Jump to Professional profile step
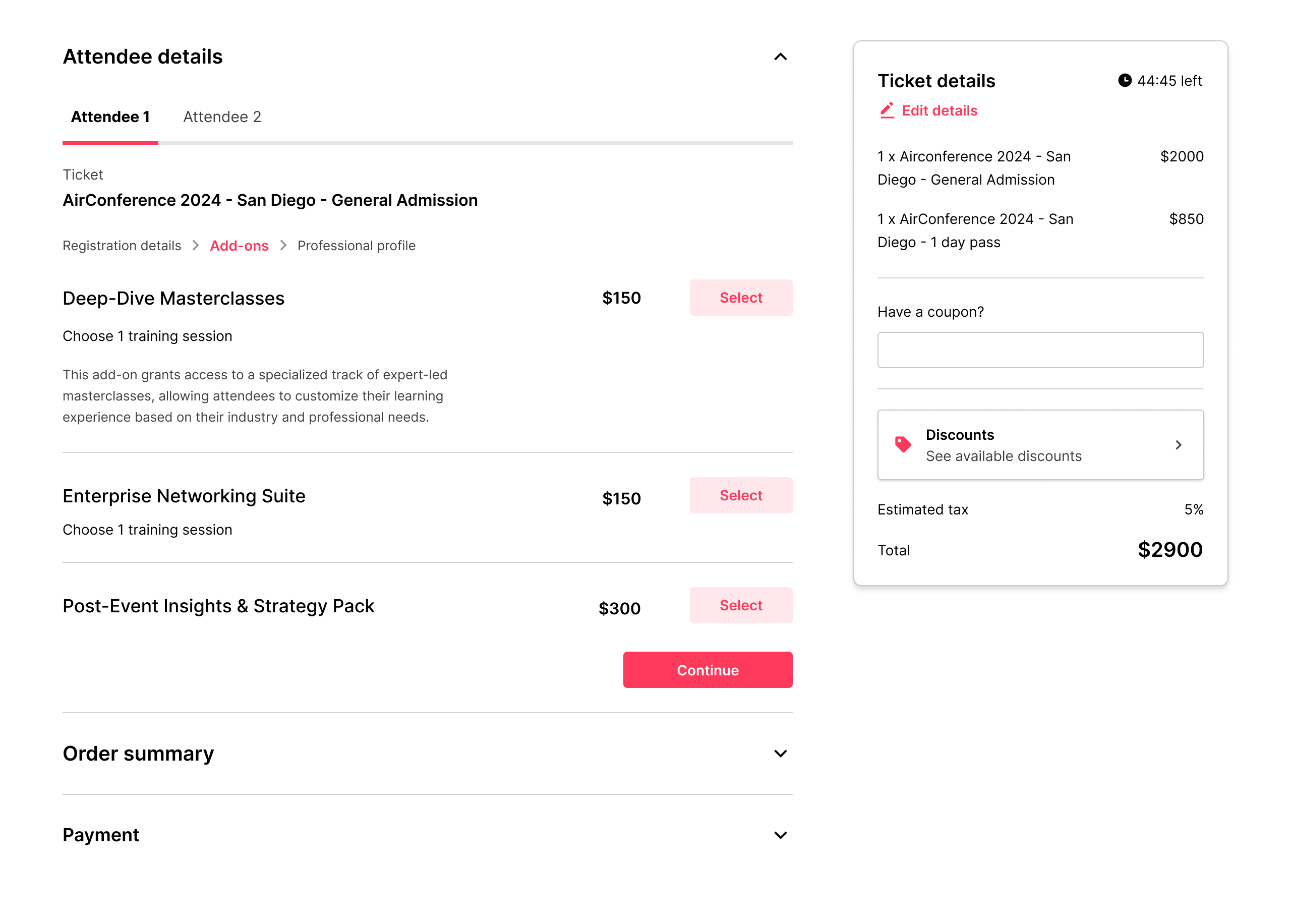This screenshot has height=924, width=1291. pyautogui.click(x=356, y=246)
